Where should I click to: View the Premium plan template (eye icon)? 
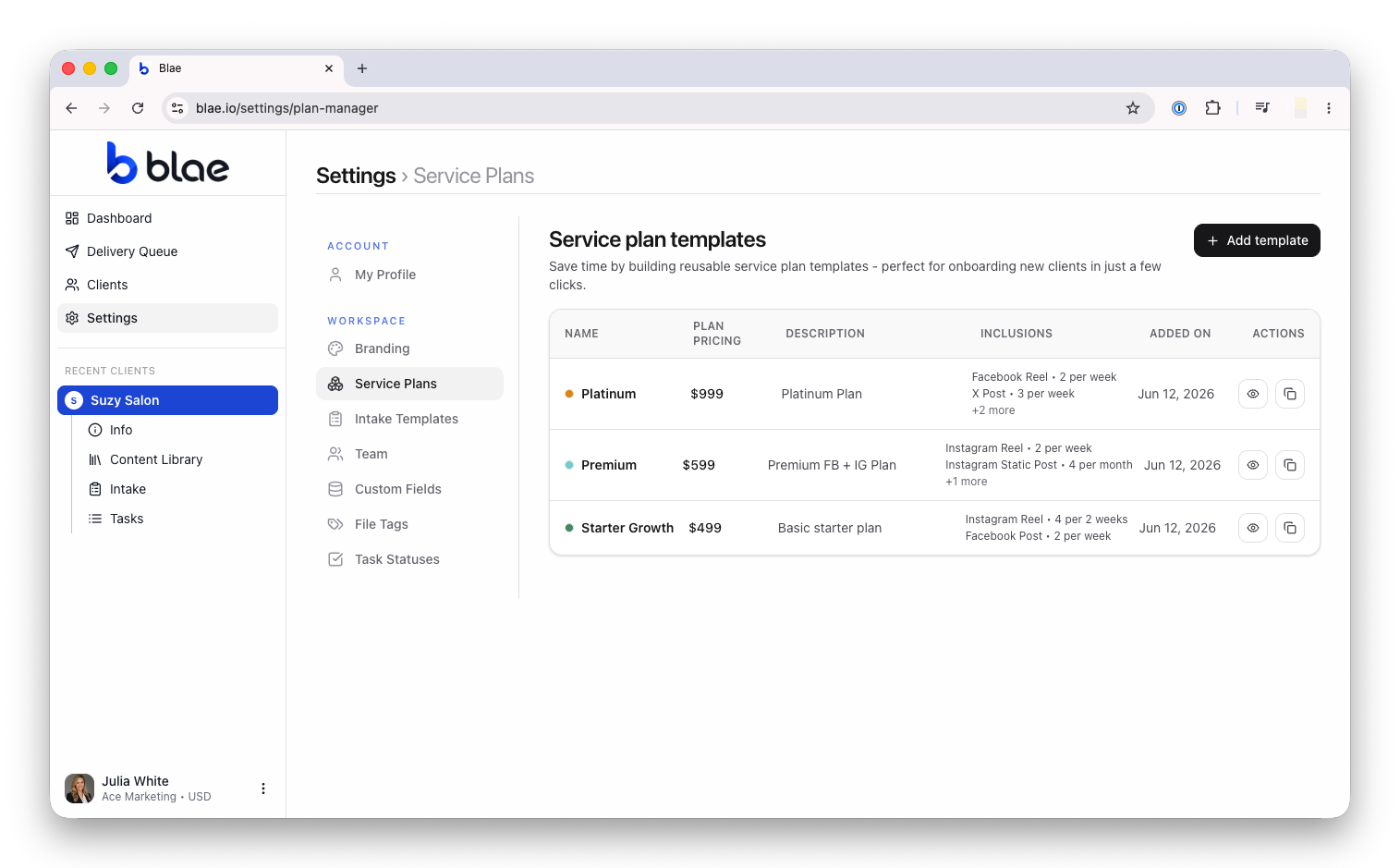tap(1252, 465)
